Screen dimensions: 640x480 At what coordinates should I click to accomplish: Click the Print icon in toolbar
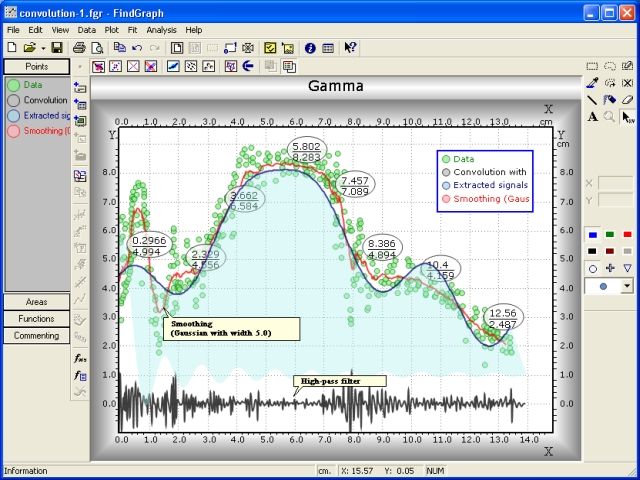click(79, 47)
